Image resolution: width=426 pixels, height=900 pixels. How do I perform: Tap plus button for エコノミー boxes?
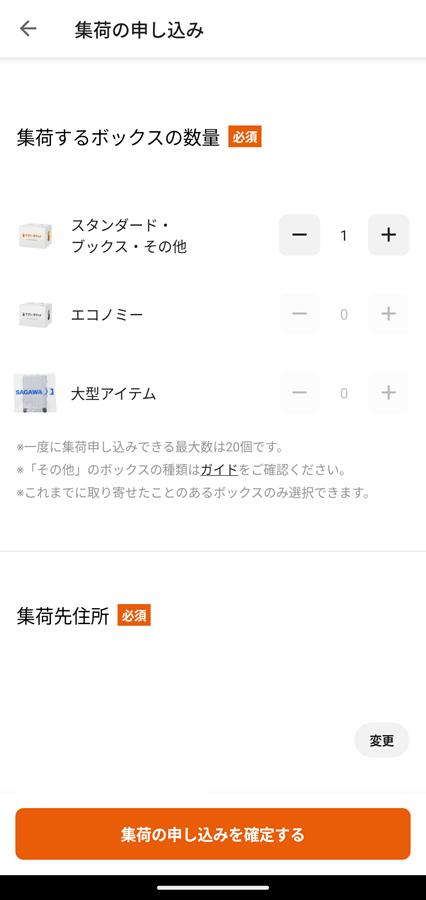(x=389, y=314)
